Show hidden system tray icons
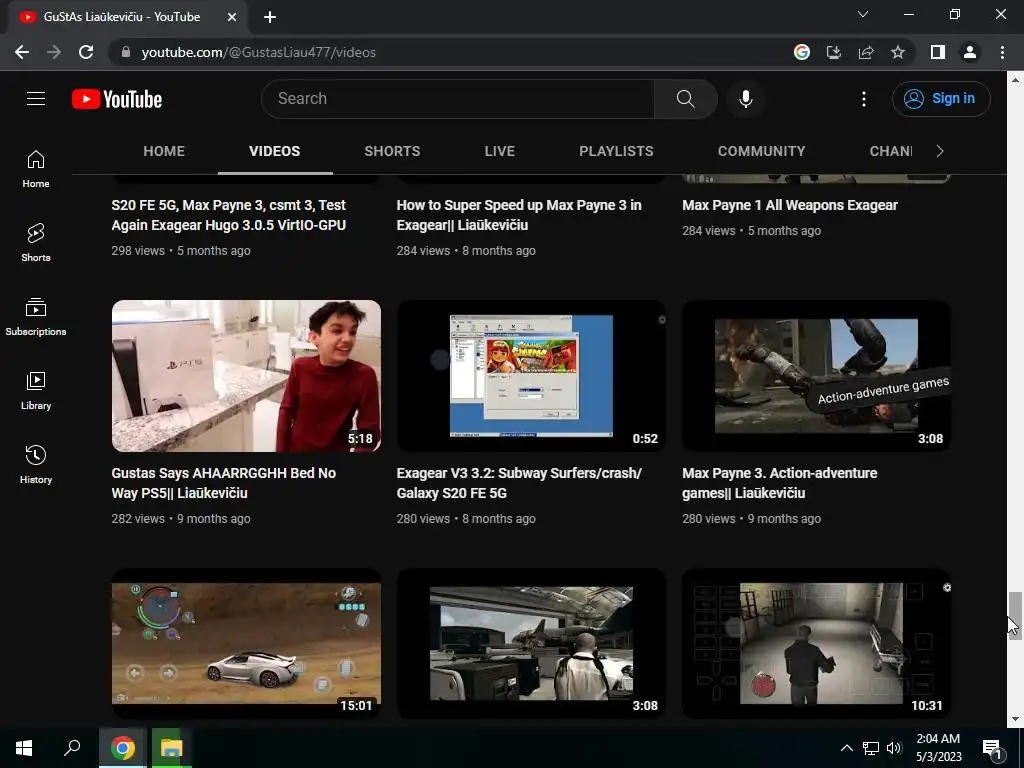This screenshot has height=768, width=1024. coord(846,748)
